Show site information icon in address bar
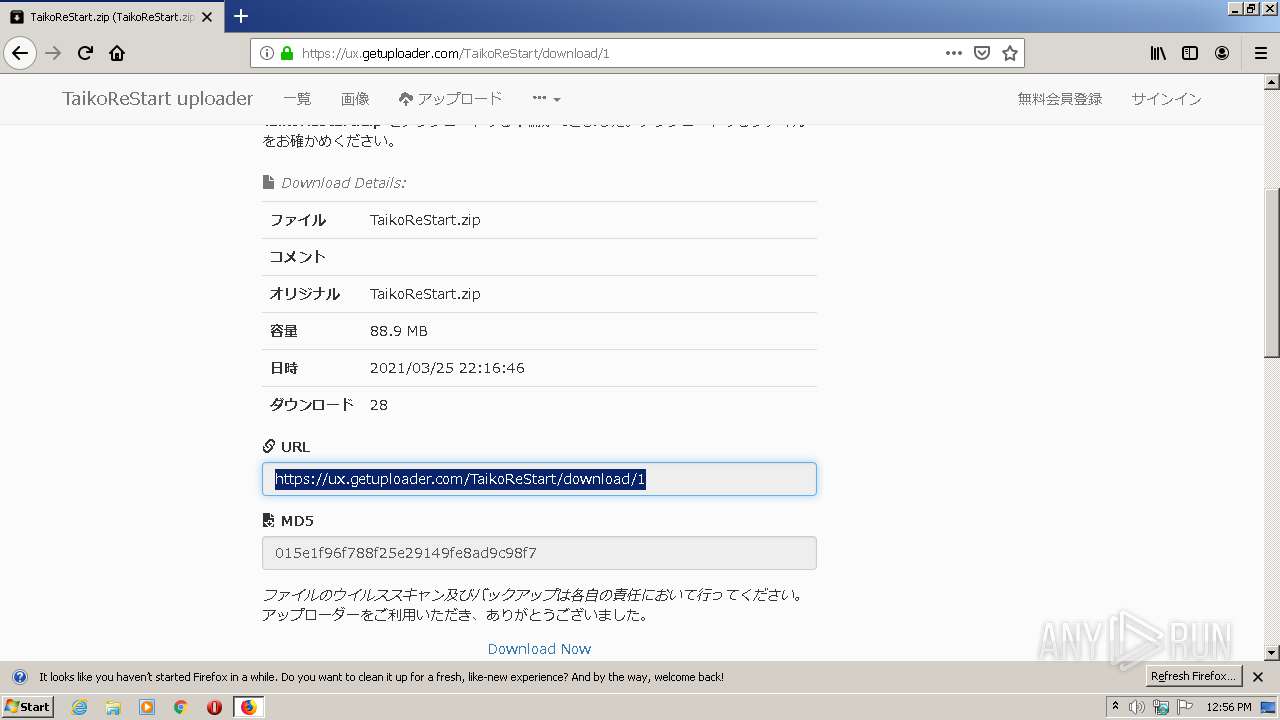This screenshot has height=720, width=1280. click(x=267, y=54)
